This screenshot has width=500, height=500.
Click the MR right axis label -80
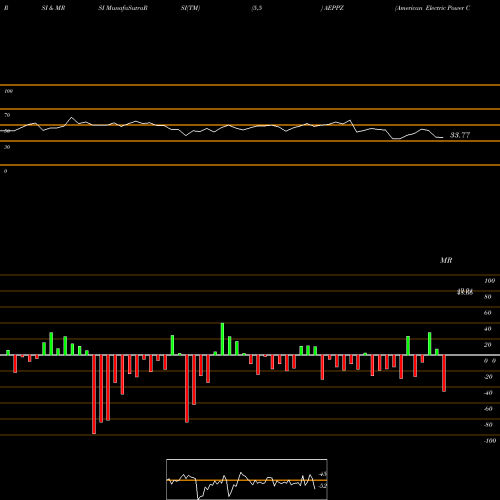[488, 425]
